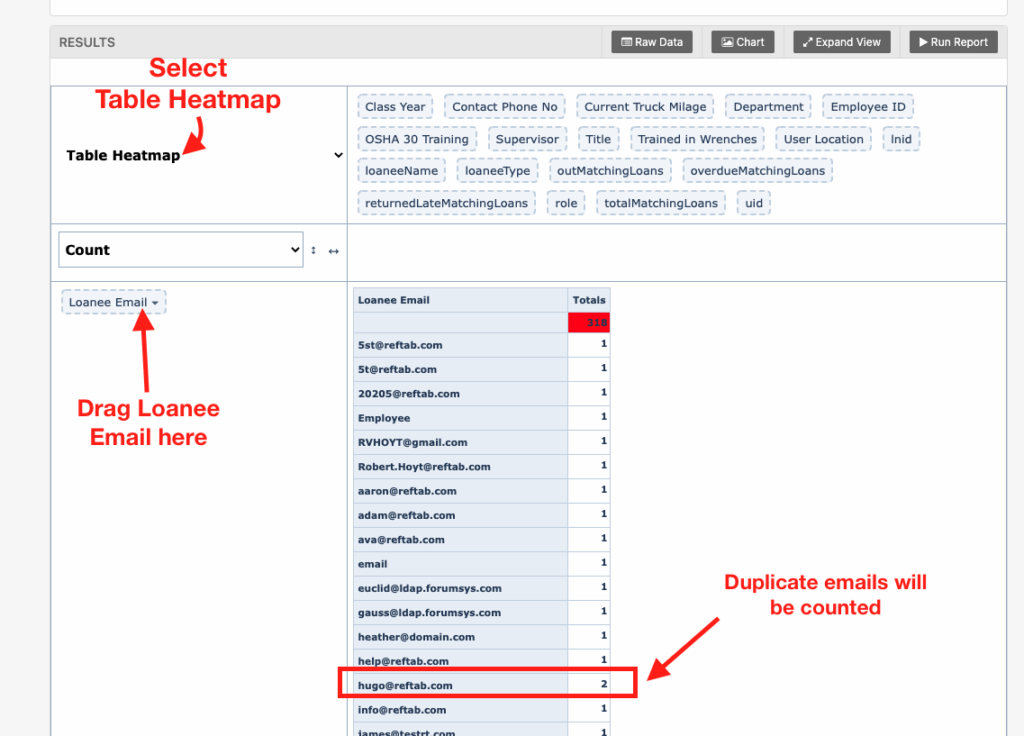Click the Expand View button
The width and height of the screenshot is (1024, 736).
tap(840, 42)
